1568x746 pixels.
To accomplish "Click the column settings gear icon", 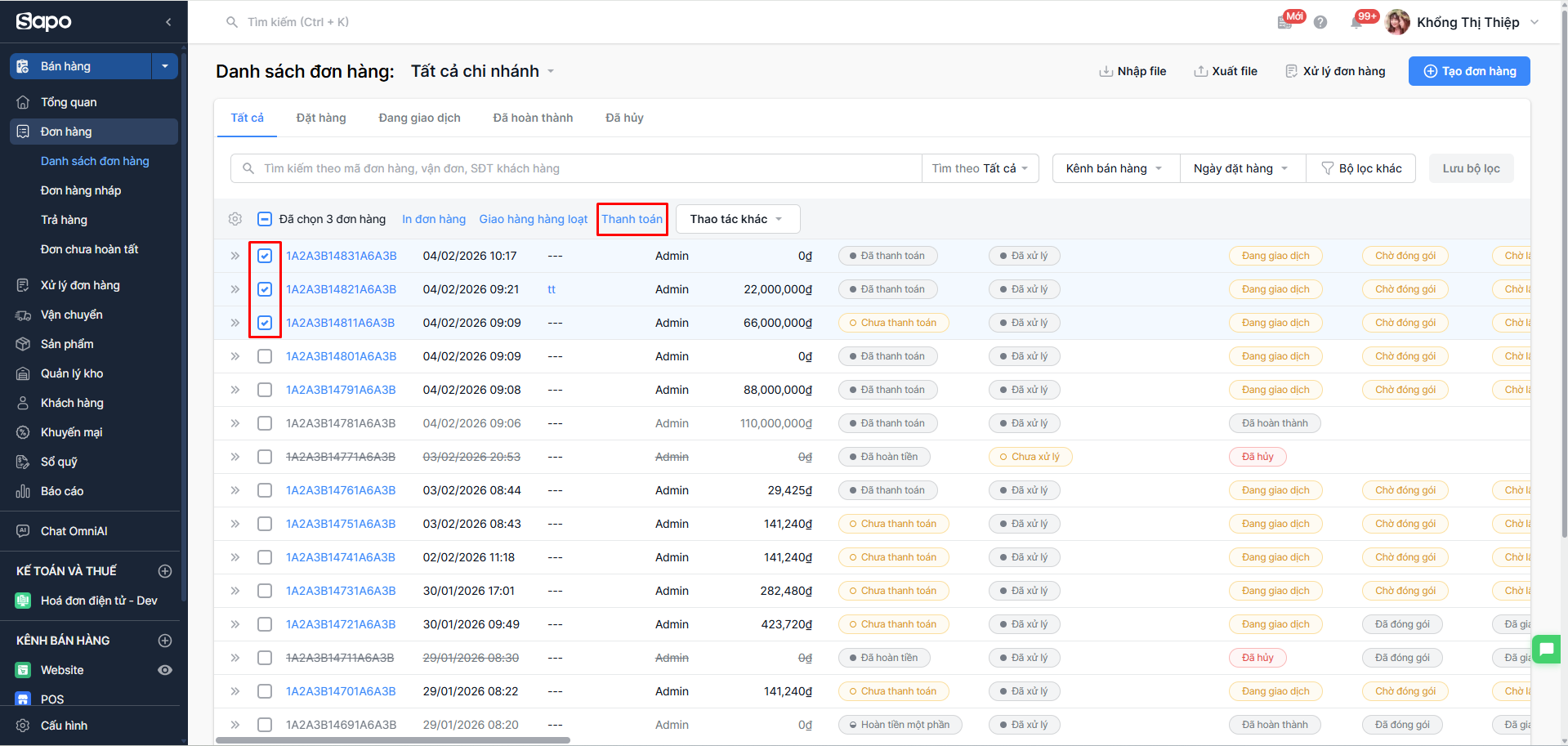I will [235, 219].
